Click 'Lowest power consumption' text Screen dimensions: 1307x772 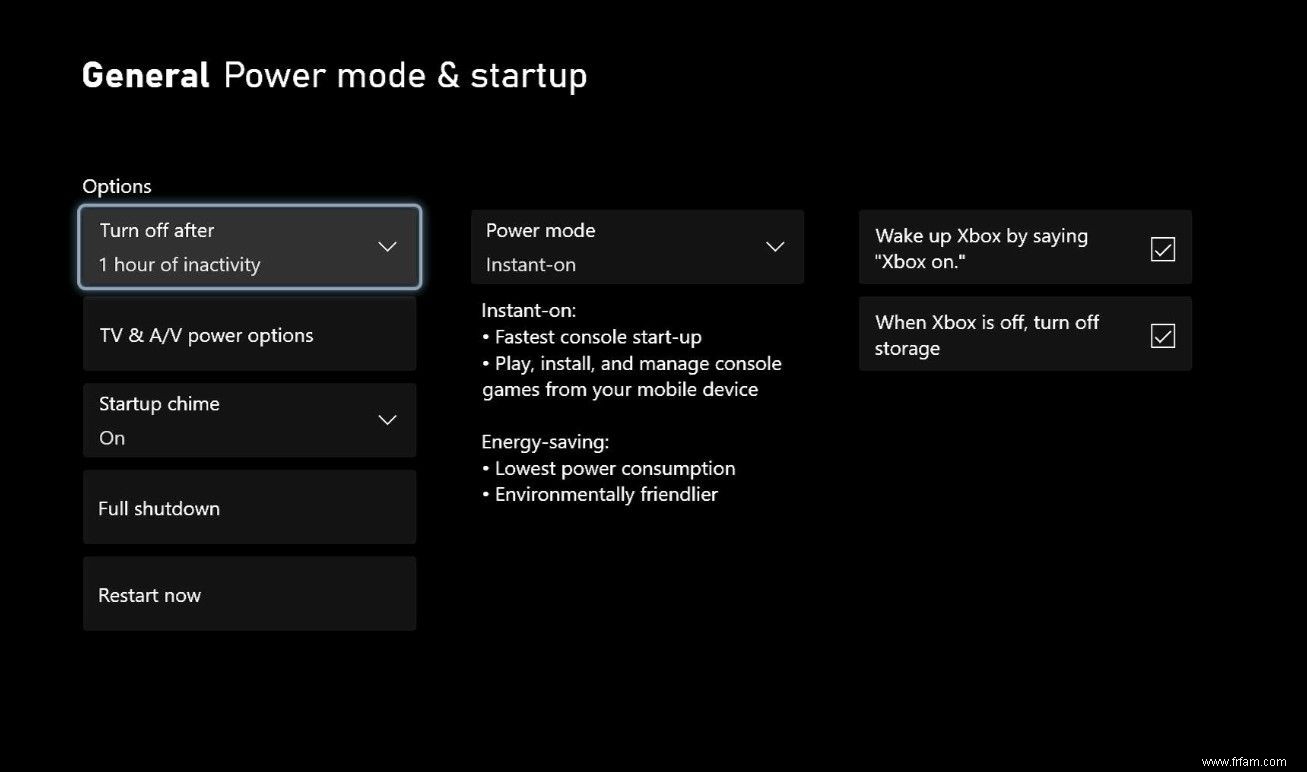pyautogui.click(x=615, y=468)
